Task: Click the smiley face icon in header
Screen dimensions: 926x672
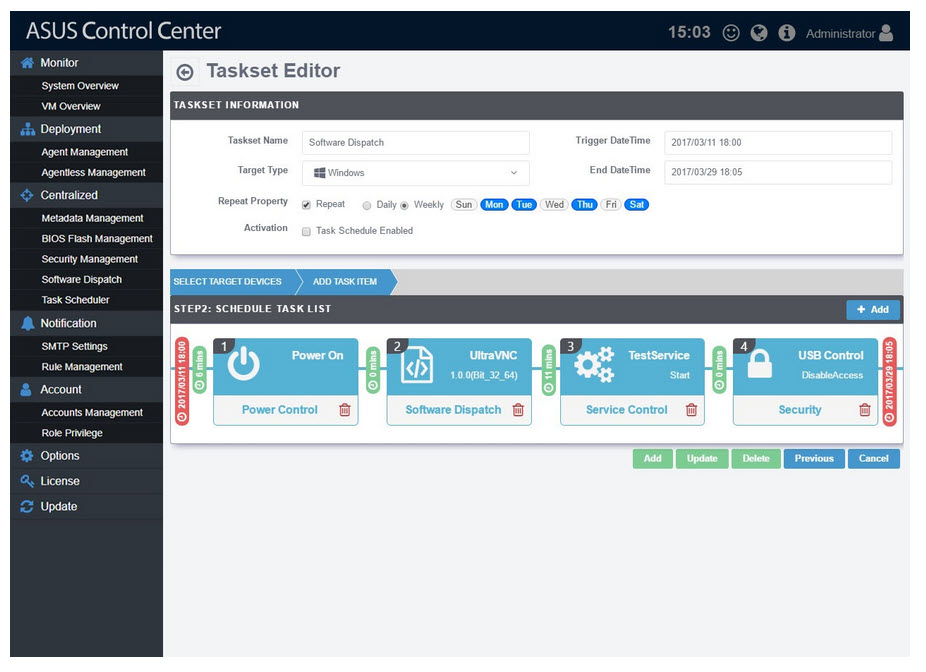Action: click(731, 32)
